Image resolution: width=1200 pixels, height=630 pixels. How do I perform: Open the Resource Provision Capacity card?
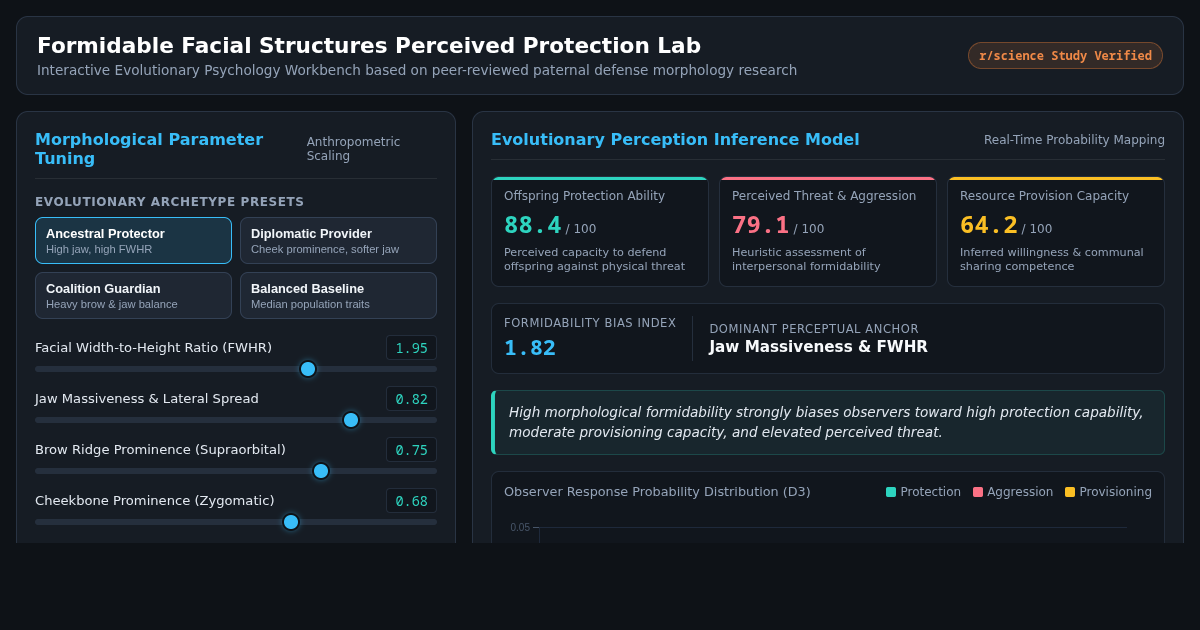[1056, 232]
